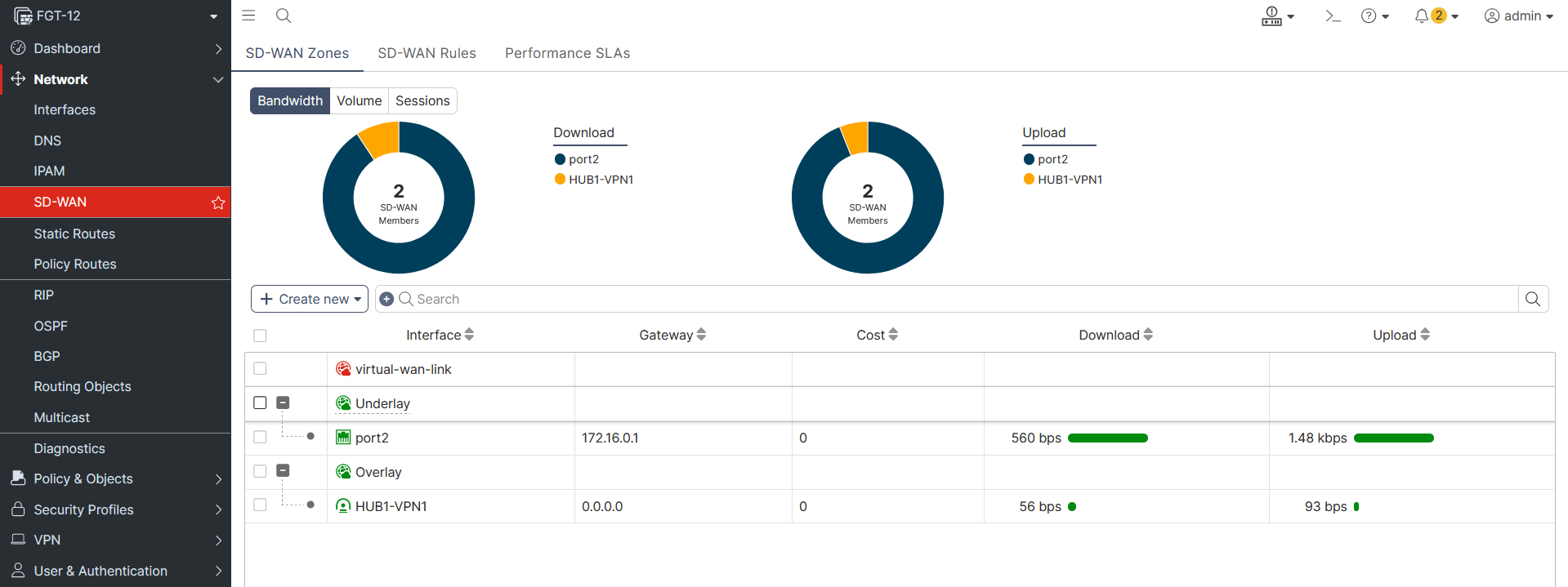The width and height of the screenshot is (1568, 587).
Task: Check the port2 row checkbox
Action: pos(260,438)
